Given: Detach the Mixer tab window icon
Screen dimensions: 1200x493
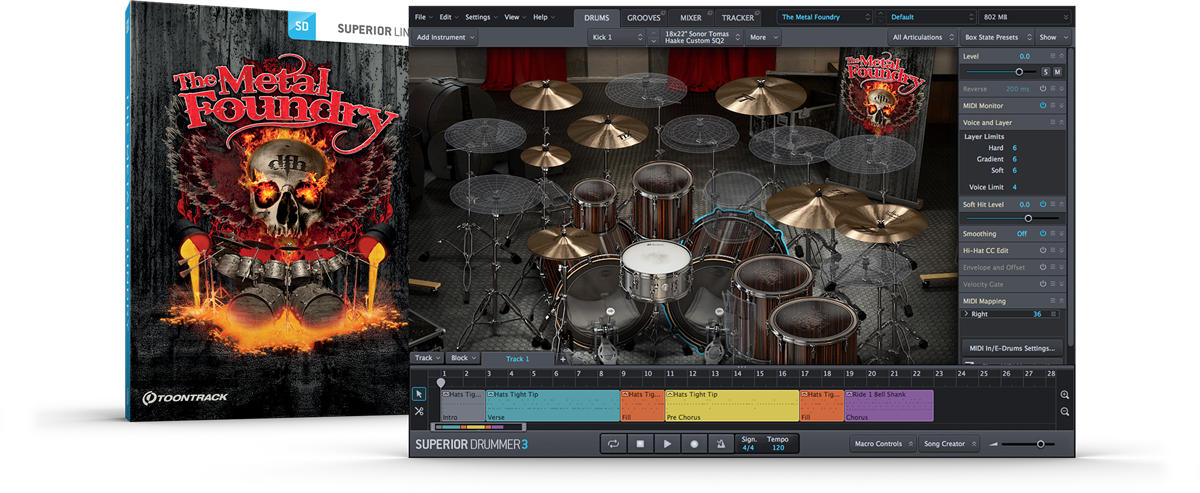Looking at the screenshot, I should click(x=708, y=13).
